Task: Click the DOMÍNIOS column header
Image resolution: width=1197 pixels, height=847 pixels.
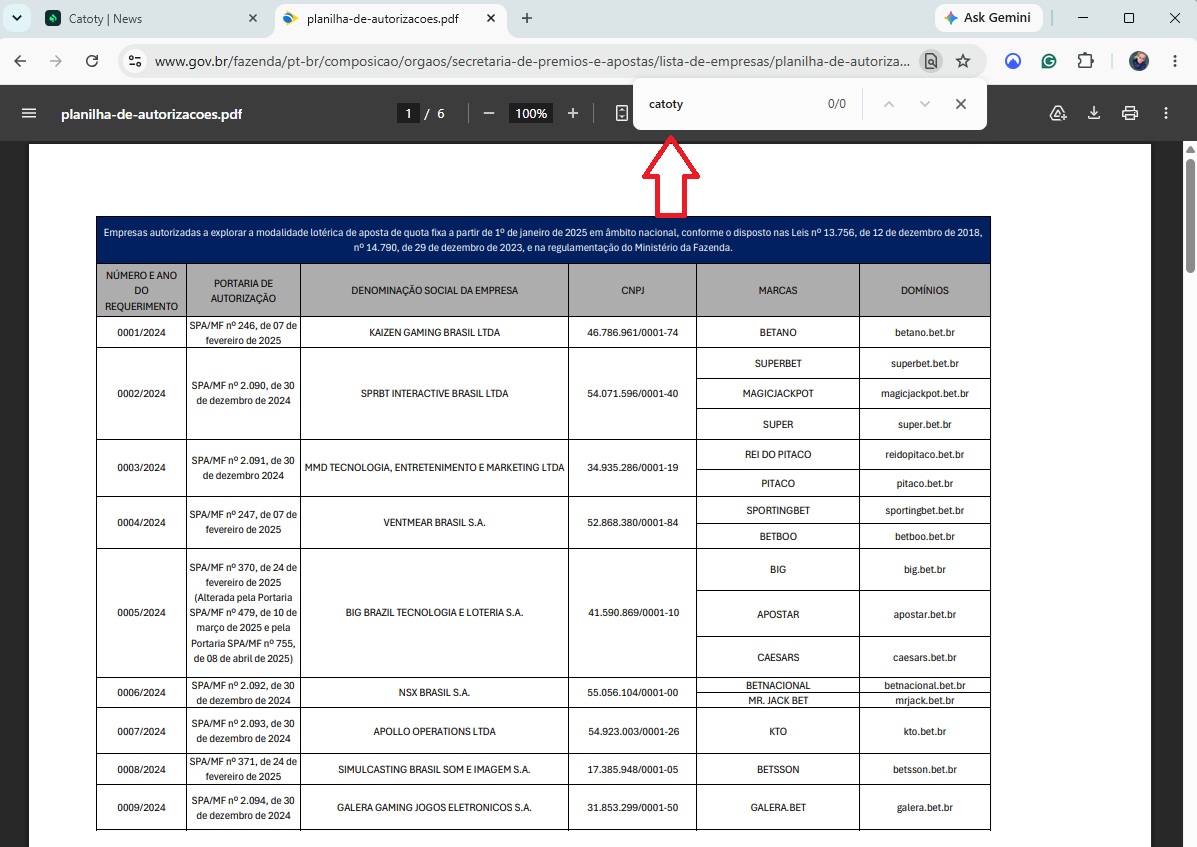Action: click(x=924, y=291)
